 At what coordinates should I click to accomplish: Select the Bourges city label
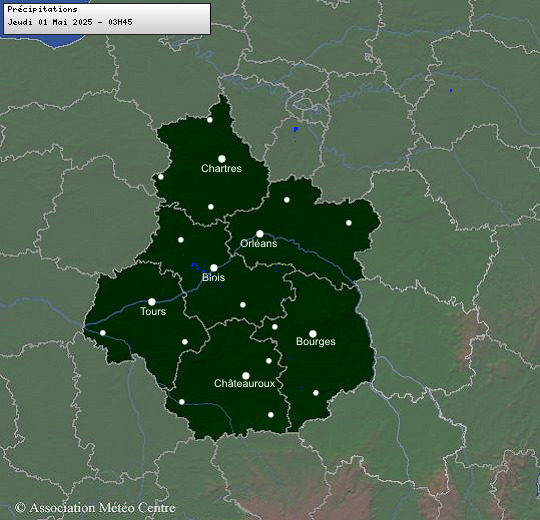pyautogui.click(x=316, y=341)
